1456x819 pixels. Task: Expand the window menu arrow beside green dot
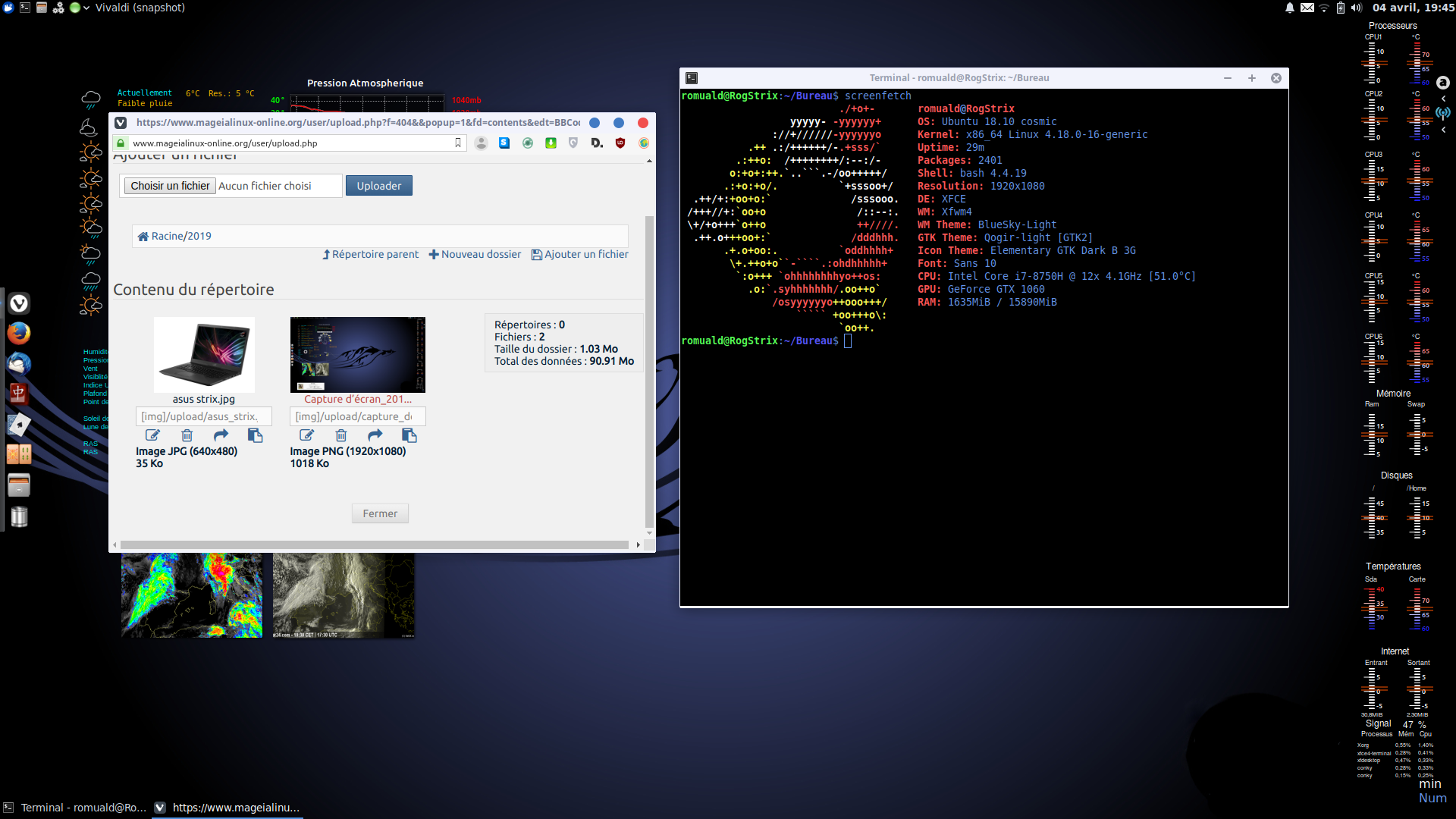coord(86,8)
